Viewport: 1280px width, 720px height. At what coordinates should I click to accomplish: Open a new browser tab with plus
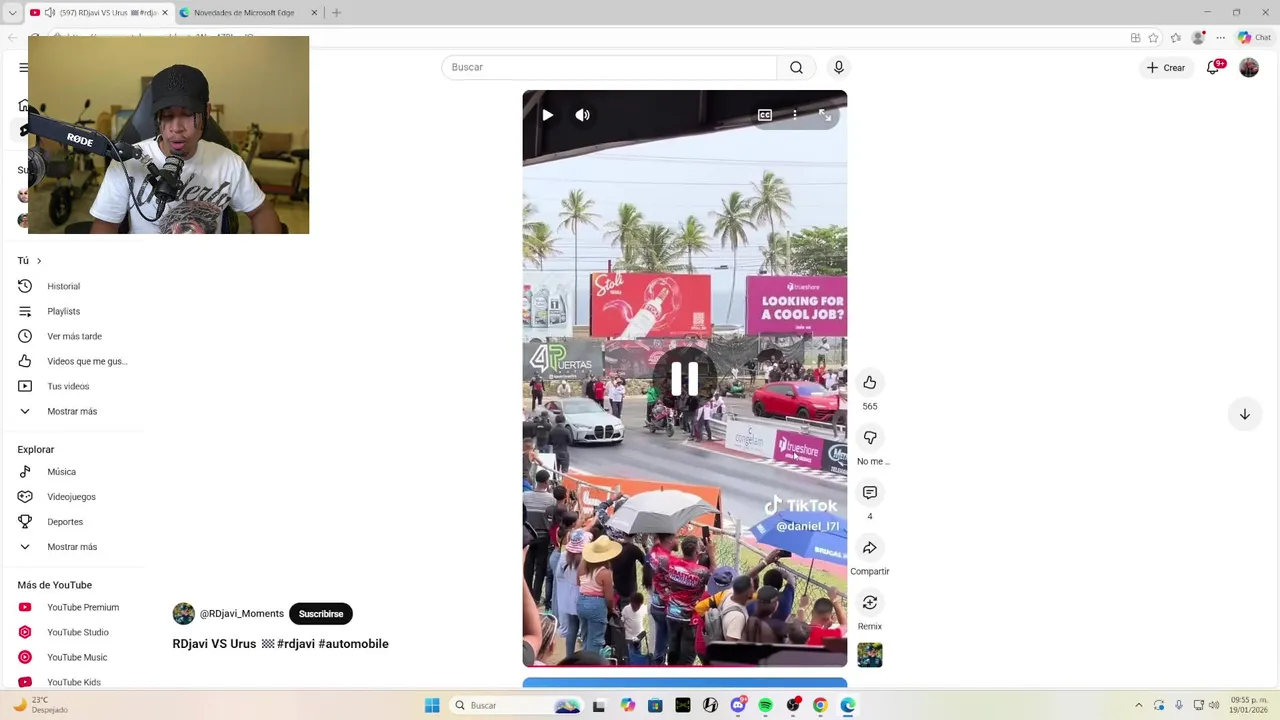[x=336, y=13]
